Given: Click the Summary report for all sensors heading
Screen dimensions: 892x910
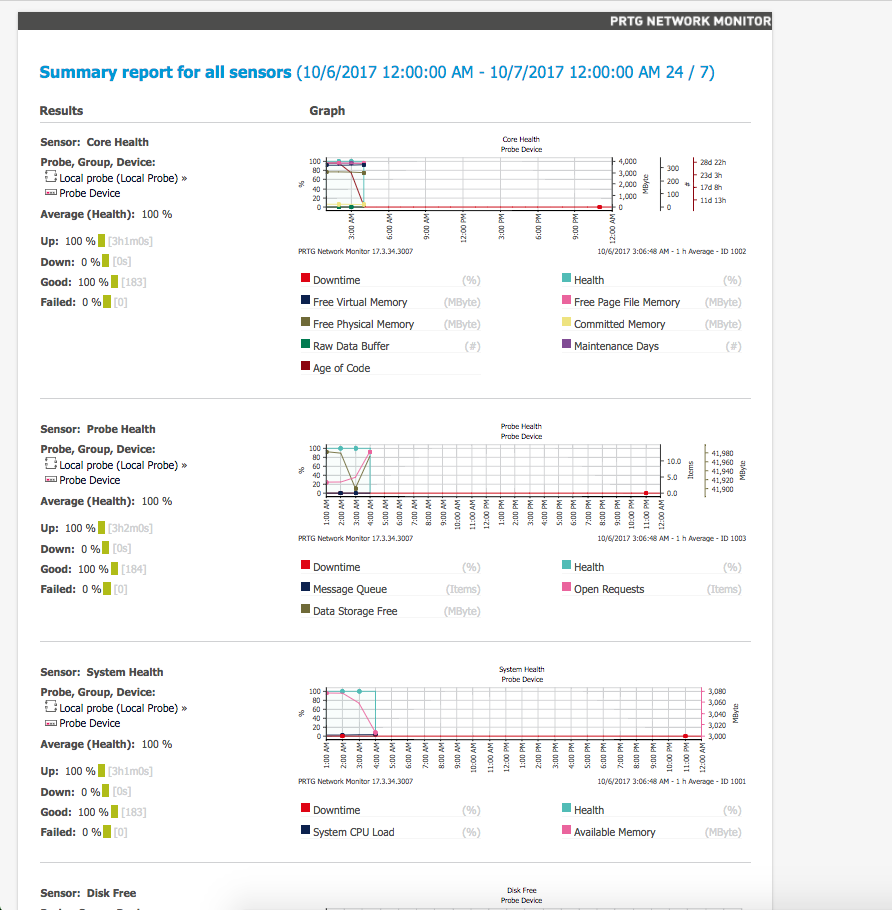Looking at the screenshot, I should pyautogui.click(x=165, y=72).
